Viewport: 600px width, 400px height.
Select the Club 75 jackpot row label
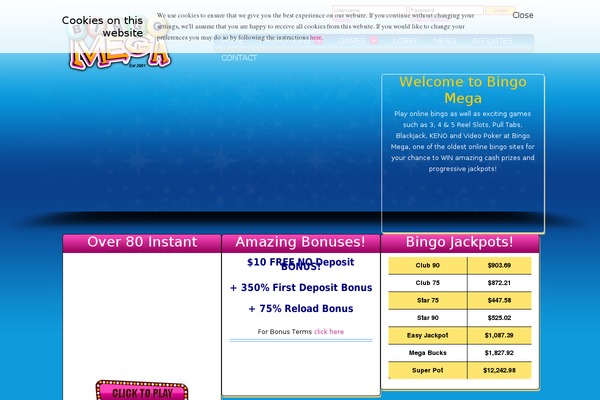[427, 283]
